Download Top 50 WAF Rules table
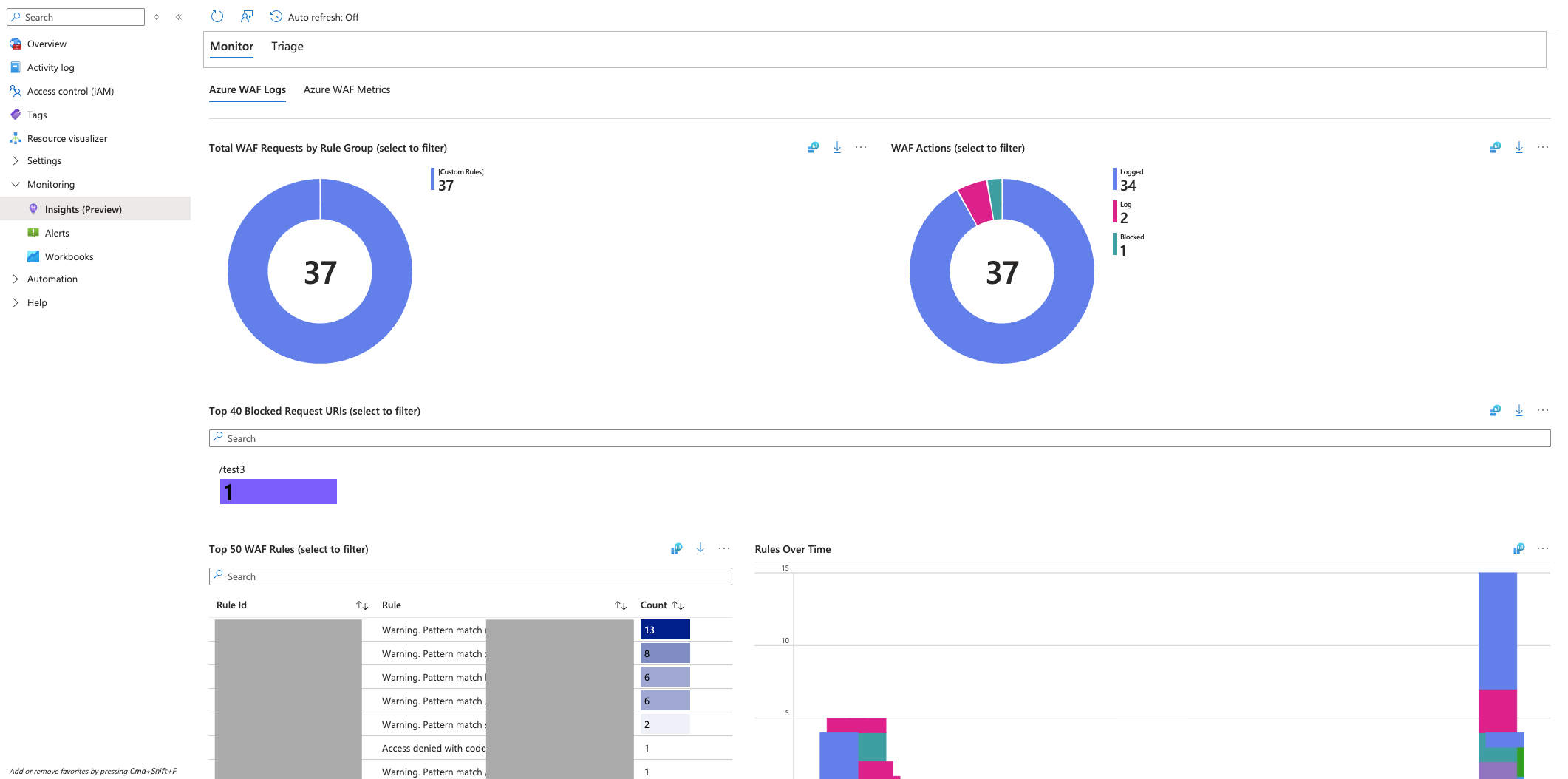This screenshot has width=1568, height=779. point(701,549)
